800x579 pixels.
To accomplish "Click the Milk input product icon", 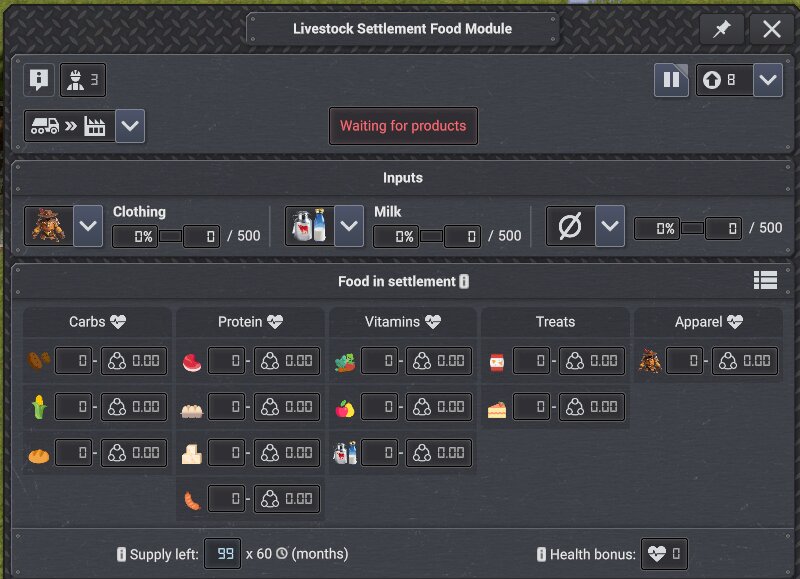I will tap(310, 225).
